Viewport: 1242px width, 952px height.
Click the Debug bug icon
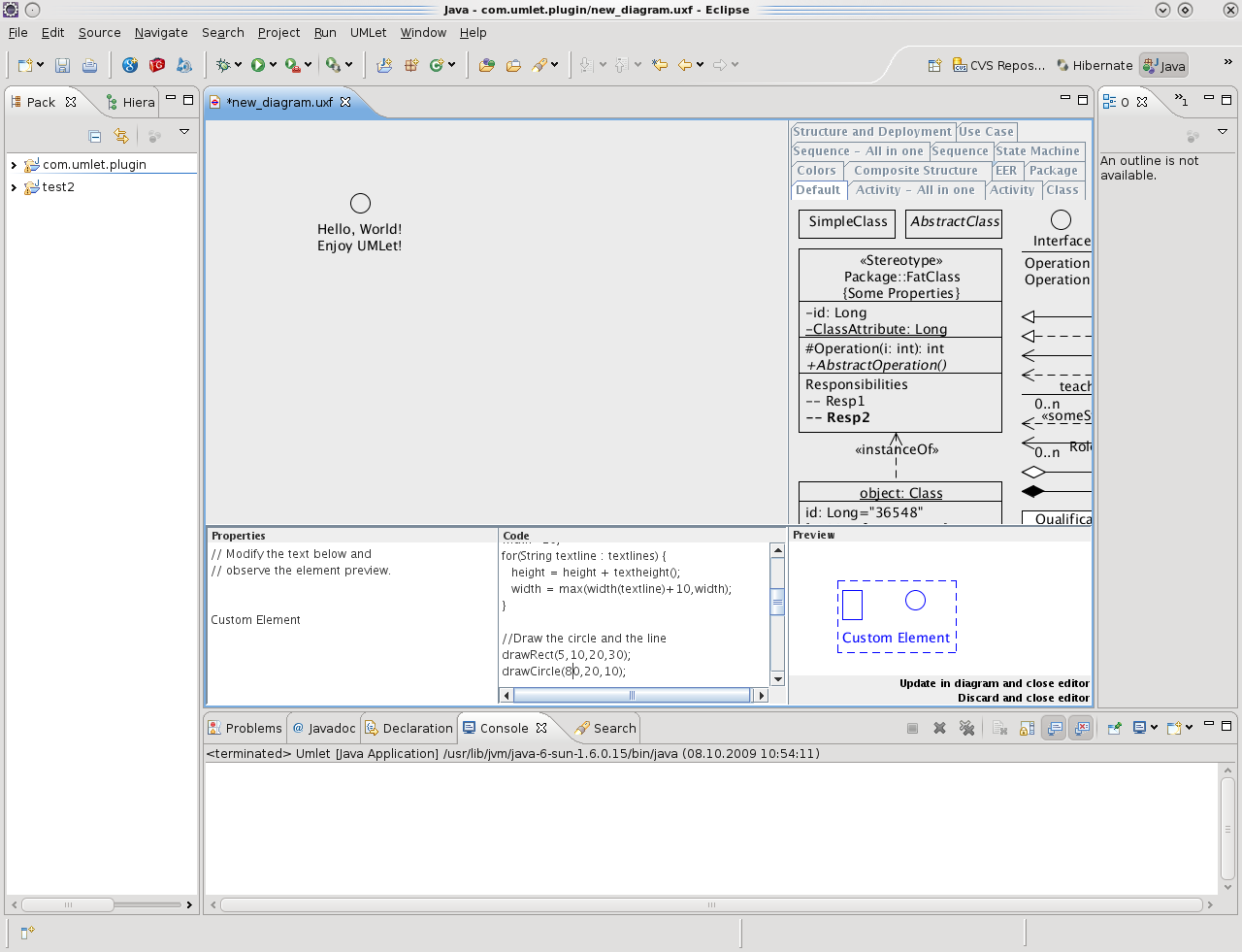223,65
